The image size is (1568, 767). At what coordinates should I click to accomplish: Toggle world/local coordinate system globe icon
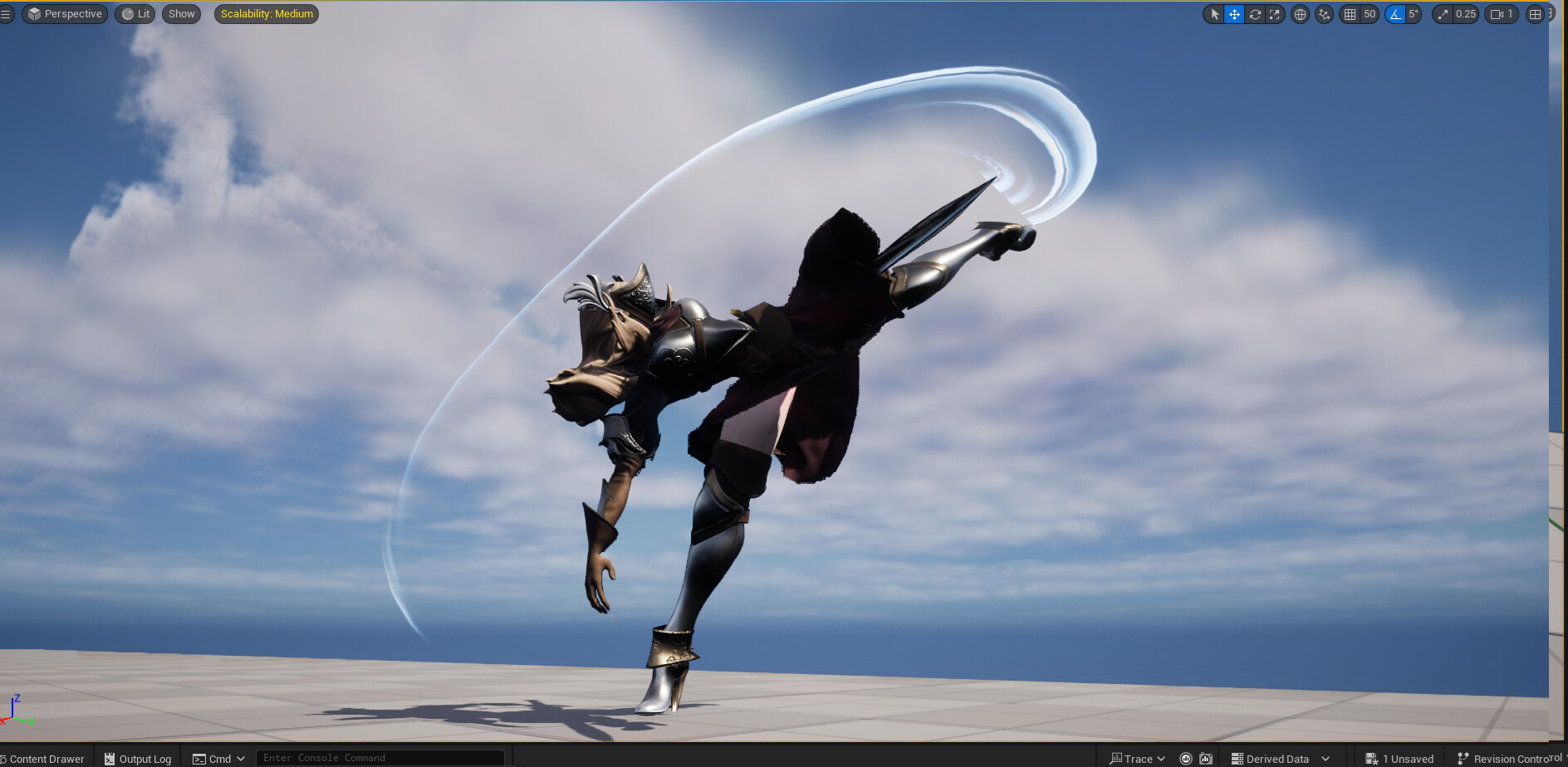(1300, 14)
